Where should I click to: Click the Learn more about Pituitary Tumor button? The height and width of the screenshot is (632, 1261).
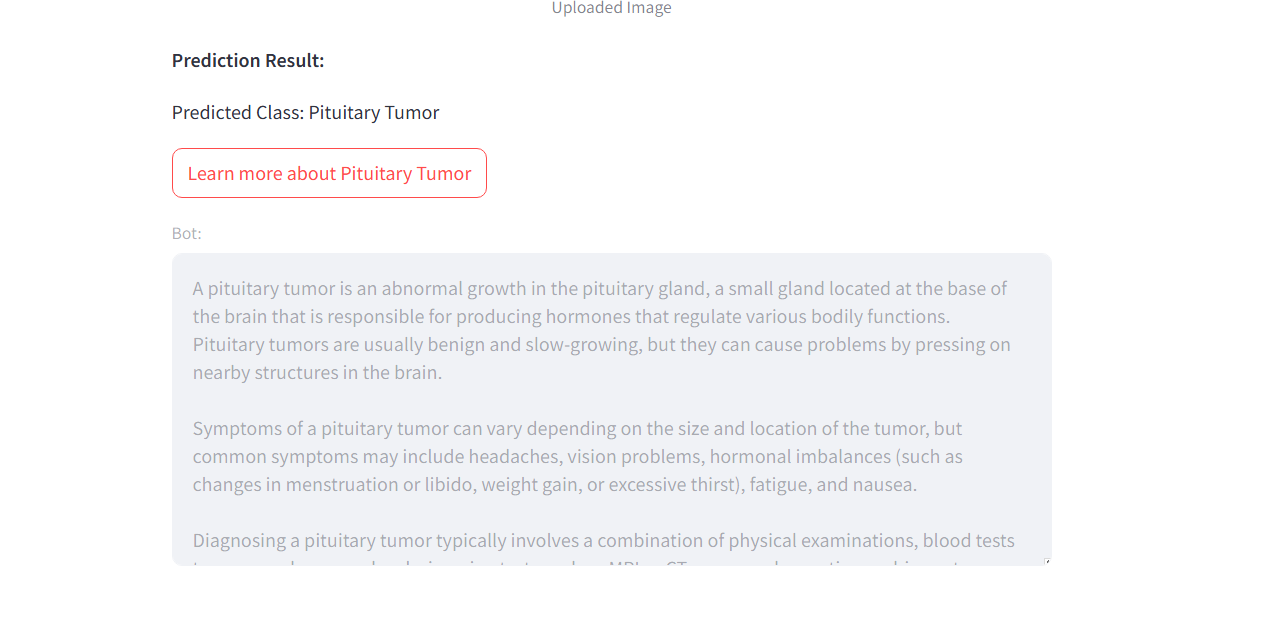click(x=329, y=173)
